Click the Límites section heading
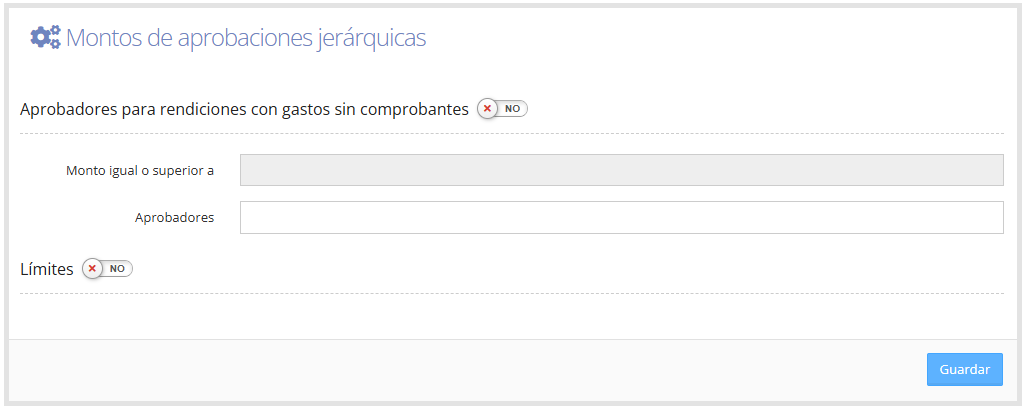Image resolution: width=1028 pixels, height=409 pixels. coord(47,269)
